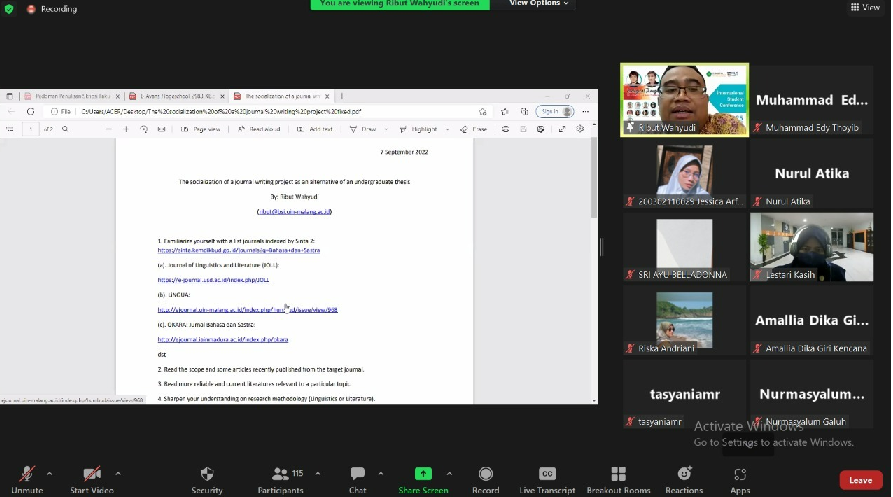Zoom out of the PDF

(x=108, y=129)
